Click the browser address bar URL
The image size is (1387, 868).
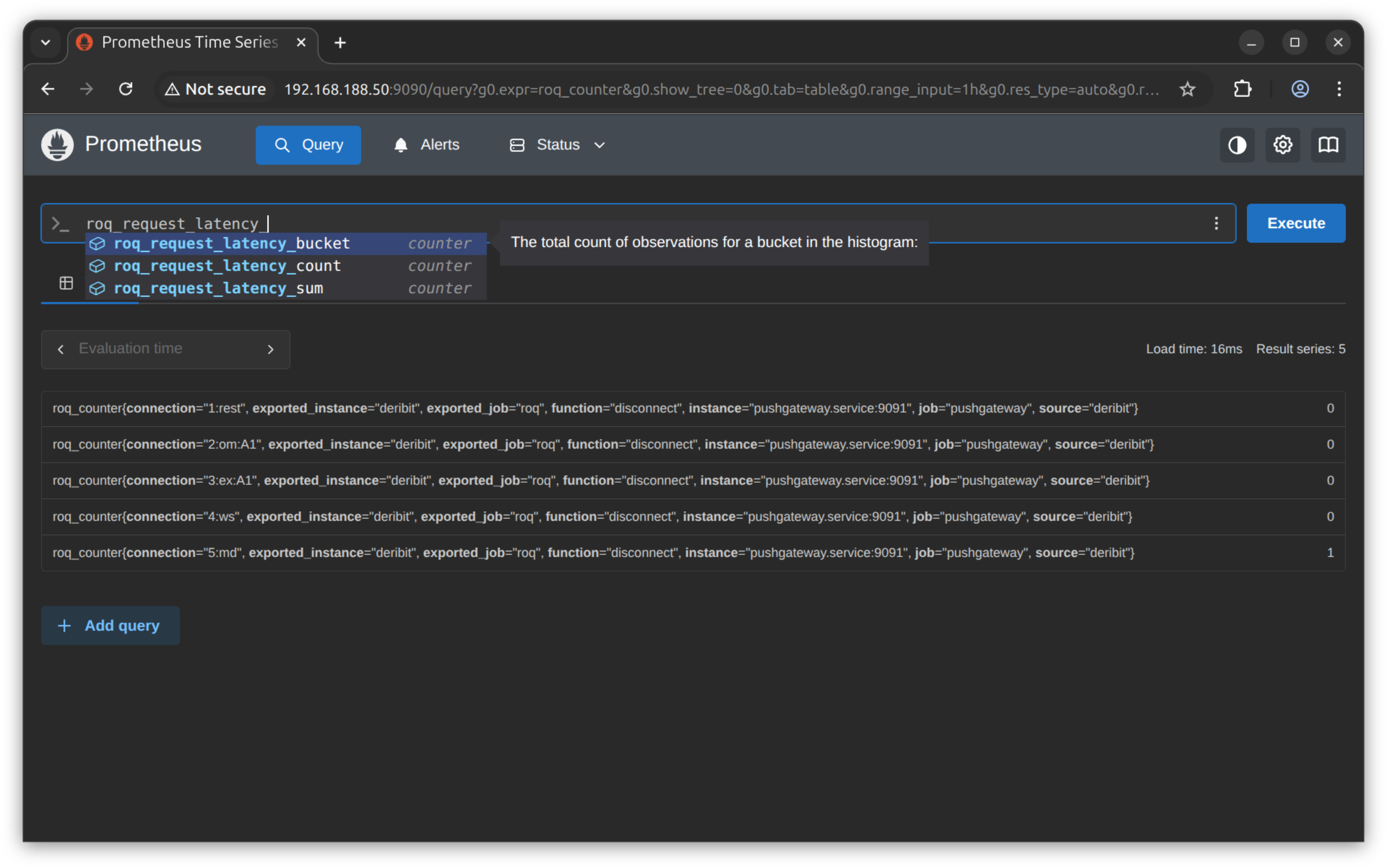tap(721, 89)
